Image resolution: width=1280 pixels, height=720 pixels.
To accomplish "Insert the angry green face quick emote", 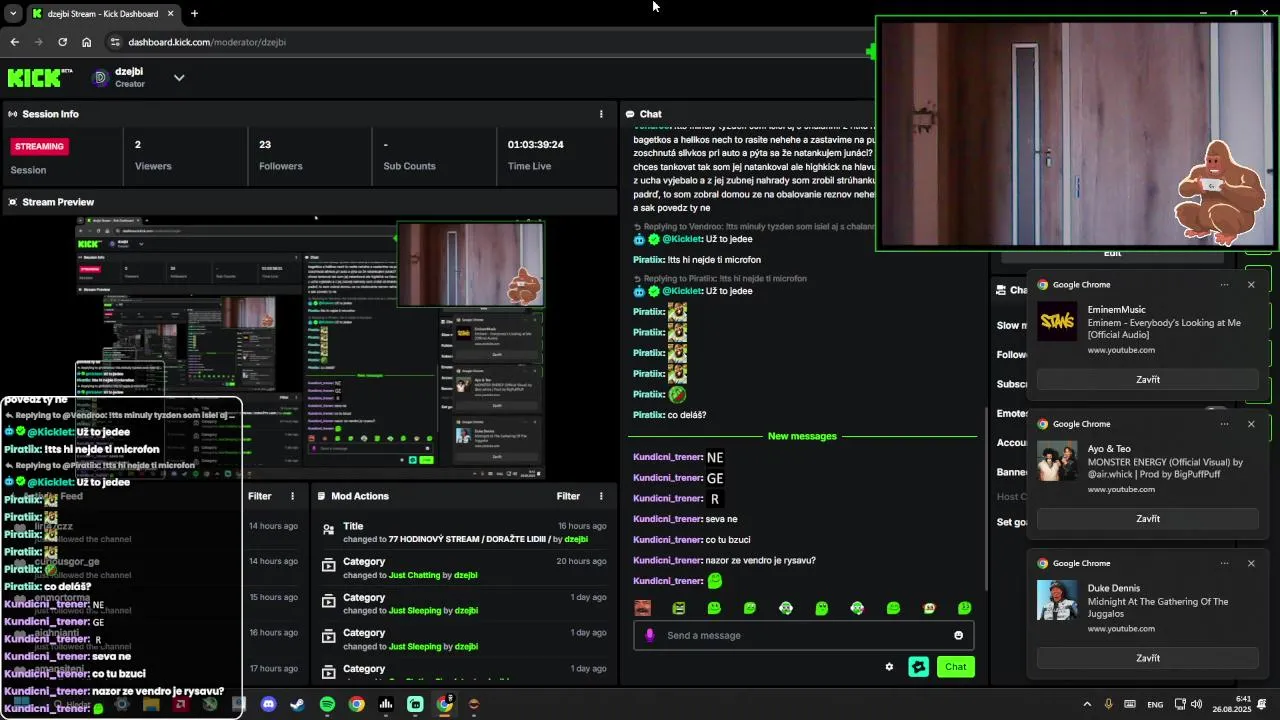I will [679, 608].
